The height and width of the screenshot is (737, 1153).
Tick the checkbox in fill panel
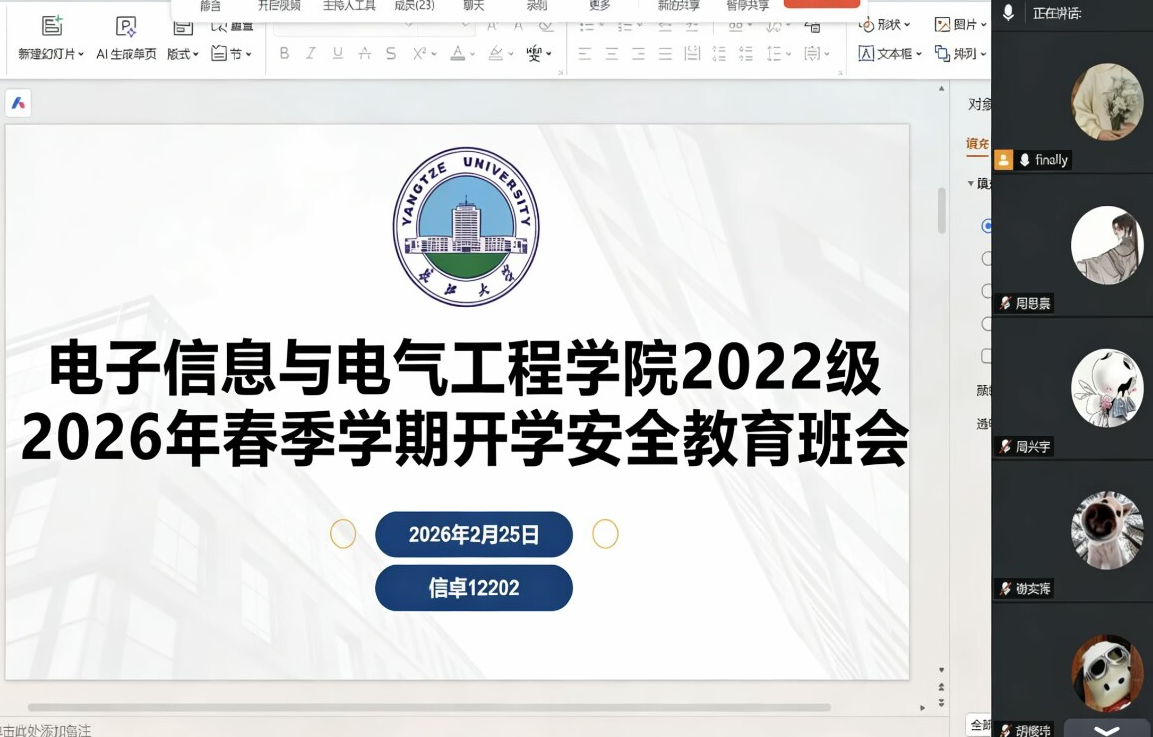(986, 356)
